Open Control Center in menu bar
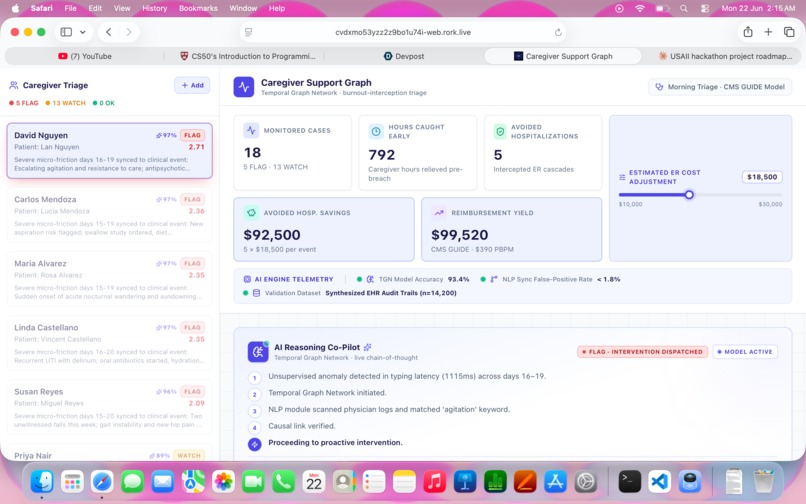 click(705, 8)
